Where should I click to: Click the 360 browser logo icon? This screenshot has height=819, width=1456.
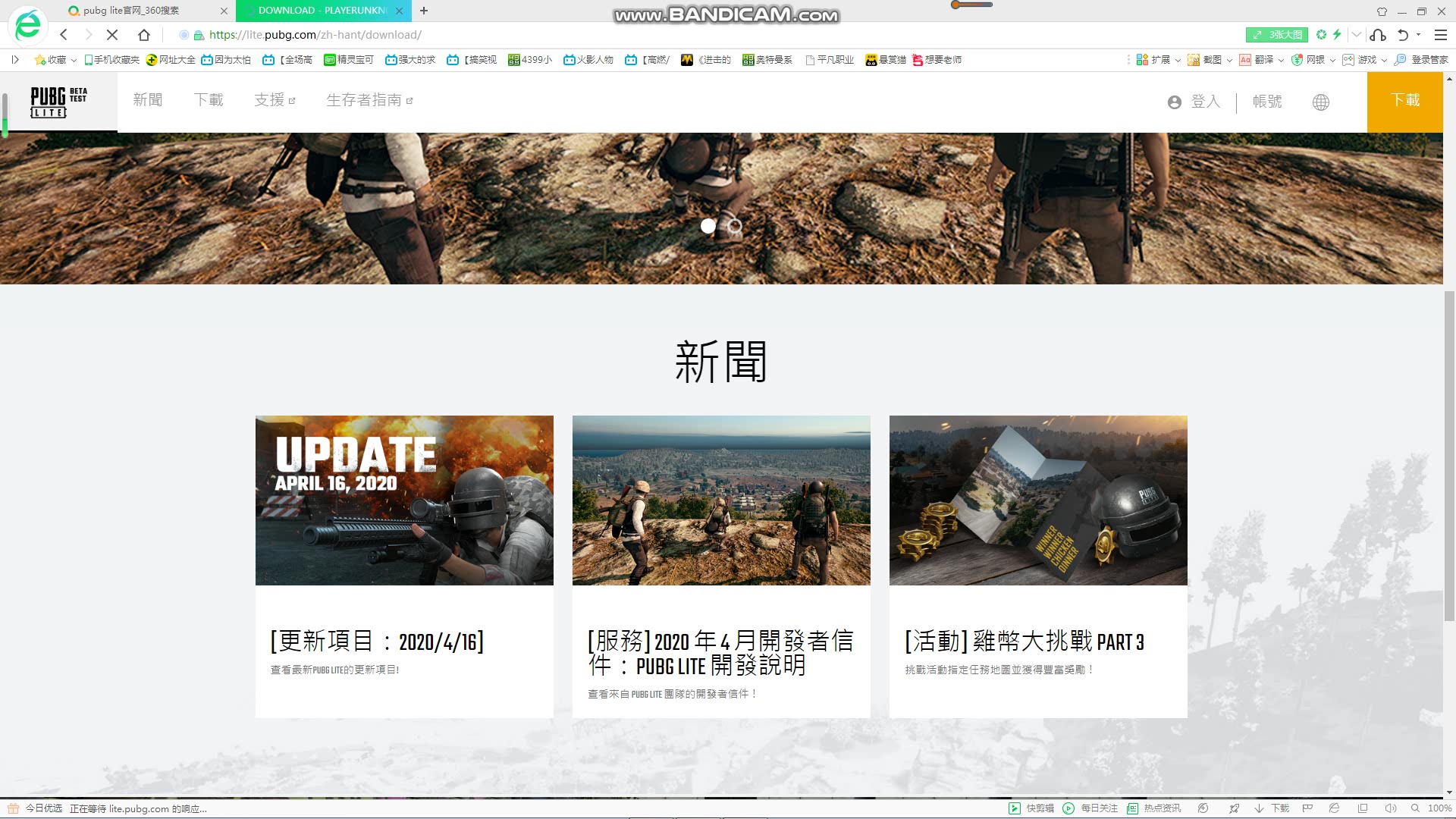[x=28, y=25]
